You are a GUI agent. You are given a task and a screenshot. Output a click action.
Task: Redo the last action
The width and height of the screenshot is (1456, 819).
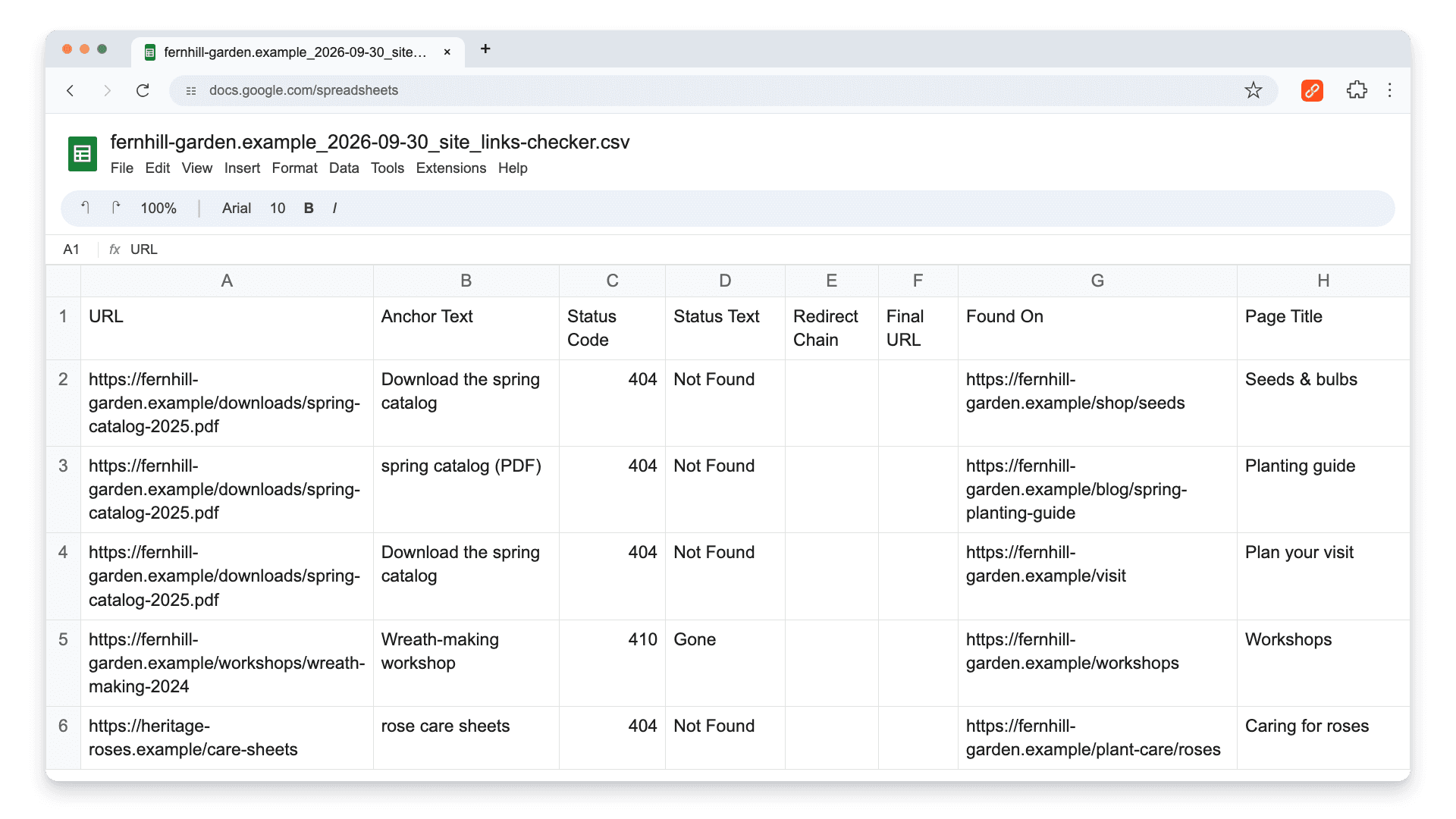(115, 208)
